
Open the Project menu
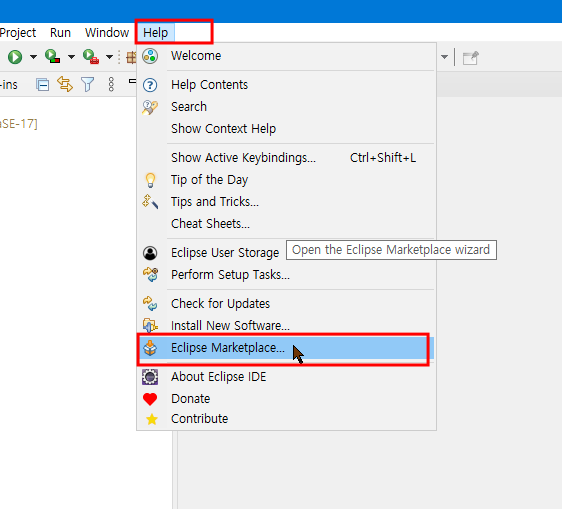point(18,33)
